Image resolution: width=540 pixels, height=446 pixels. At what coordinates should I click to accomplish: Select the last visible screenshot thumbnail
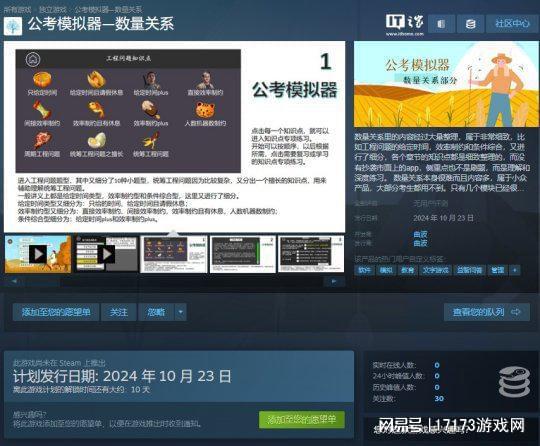(x=311, y=255)
